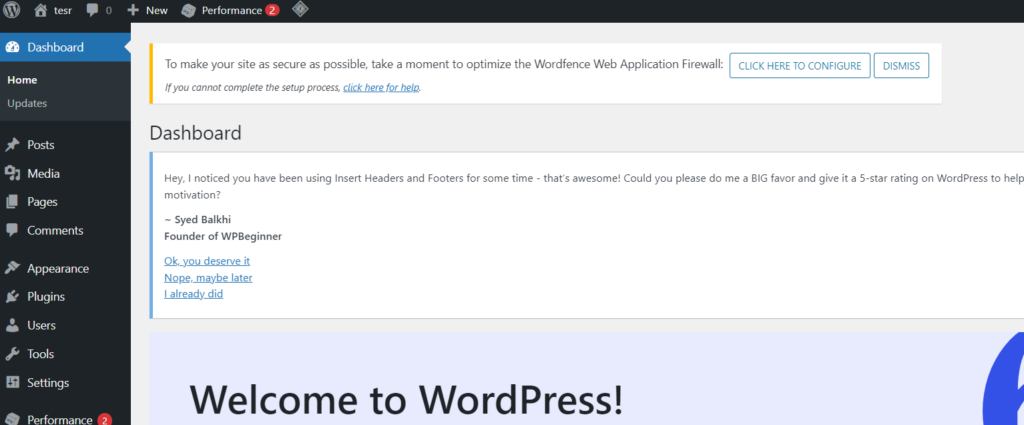Click the 'Welcome to WordPress!' heading

pyautogui.click(x=406, y=400)
